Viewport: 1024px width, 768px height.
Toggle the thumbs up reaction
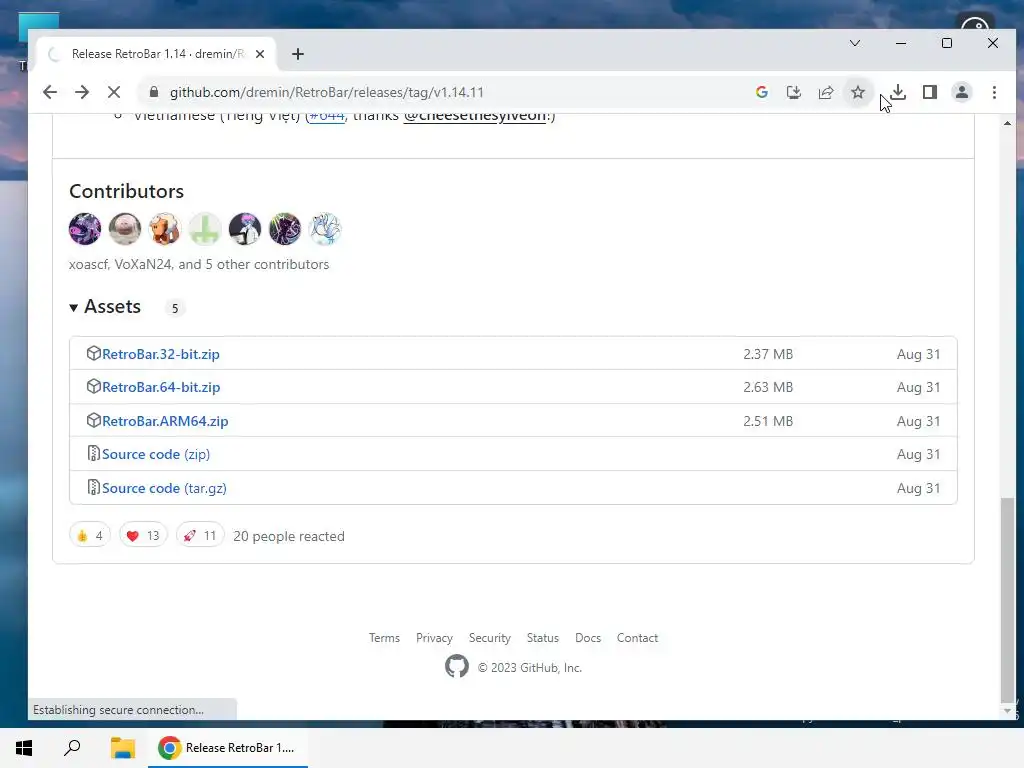click(90, 536)
